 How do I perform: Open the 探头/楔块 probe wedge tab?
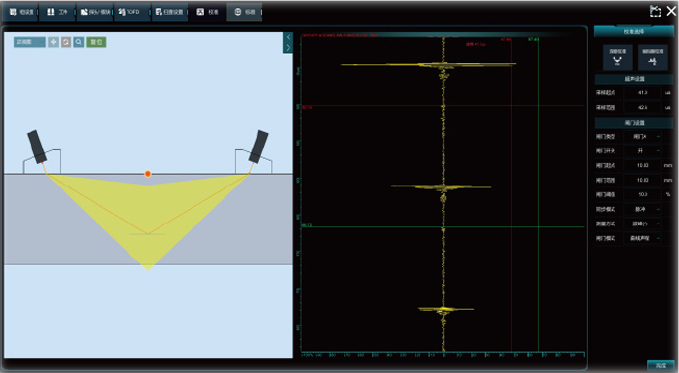95,12
